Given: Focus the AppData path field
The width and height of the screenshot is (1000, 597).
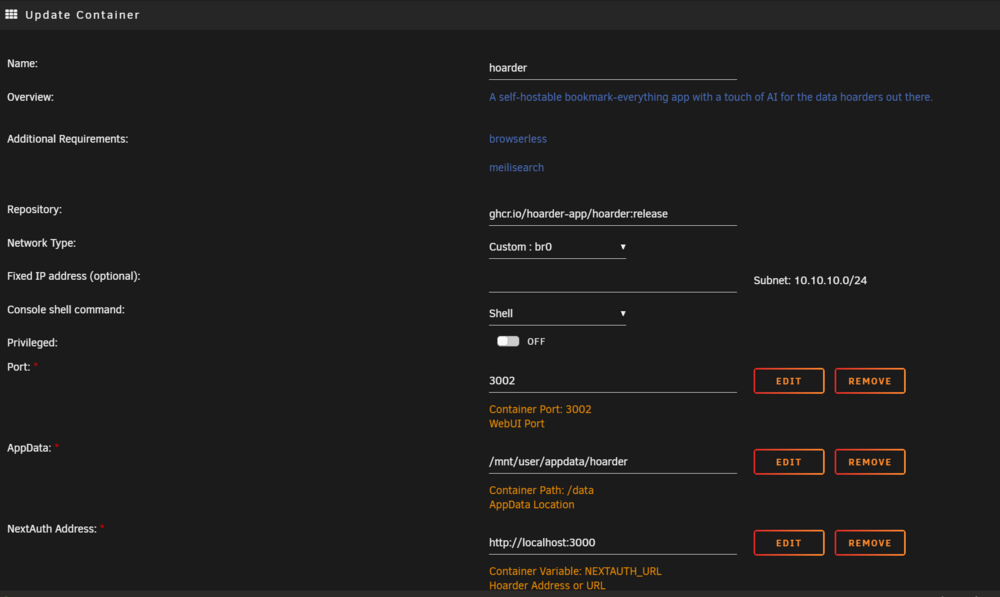Looking at the screenshot, I should 612,462.
